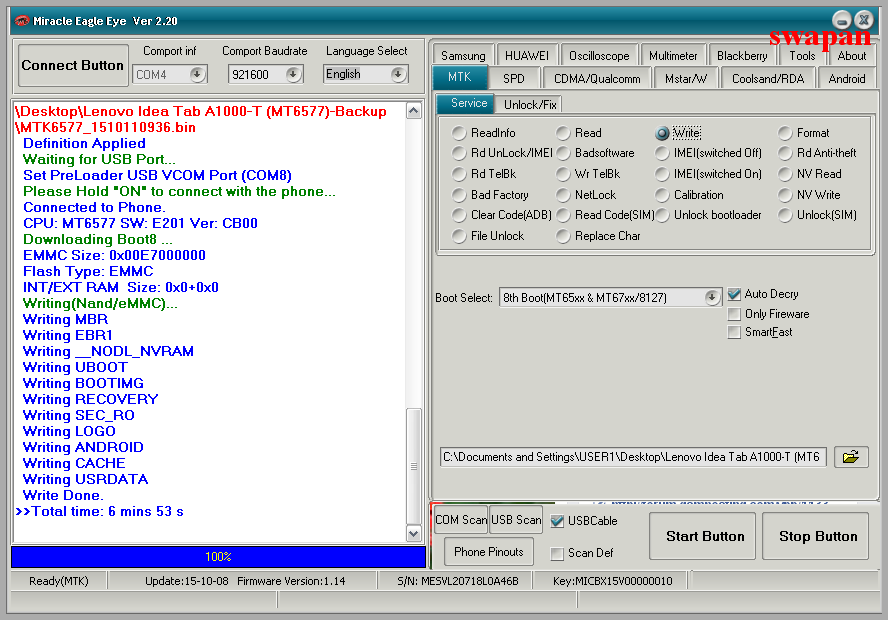
Task: Open the Unlock/Fix sub-tab
Action: (x=530, y=105)
